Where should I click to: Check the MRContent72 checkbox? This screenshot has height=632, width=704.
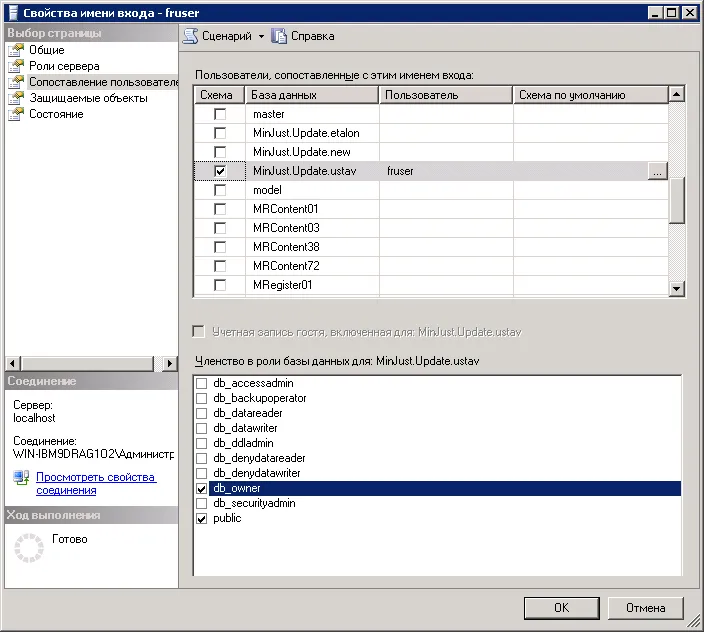coord(220,266)
